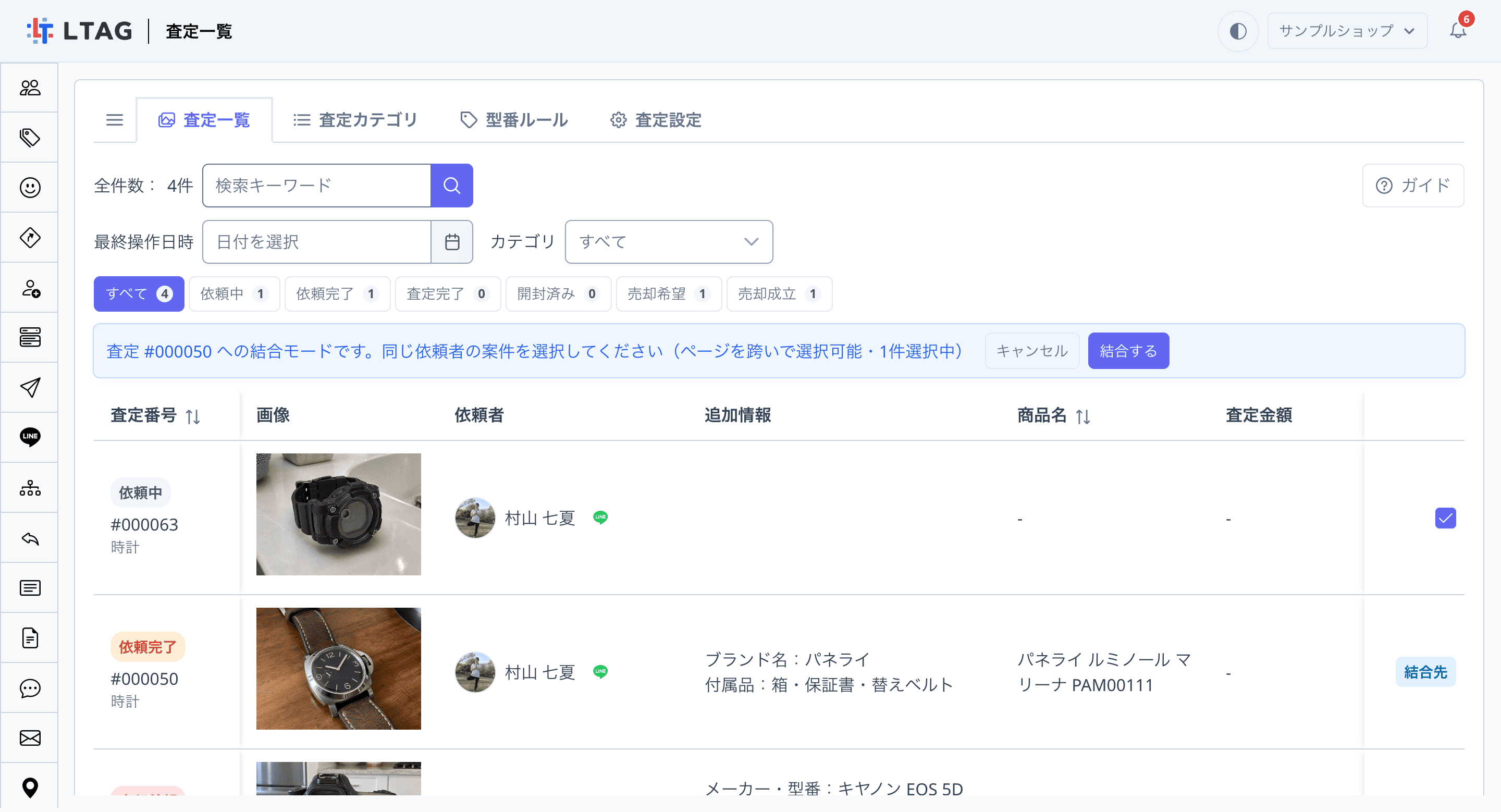Switch to 査定カテゴリ tab

(355, 120)
